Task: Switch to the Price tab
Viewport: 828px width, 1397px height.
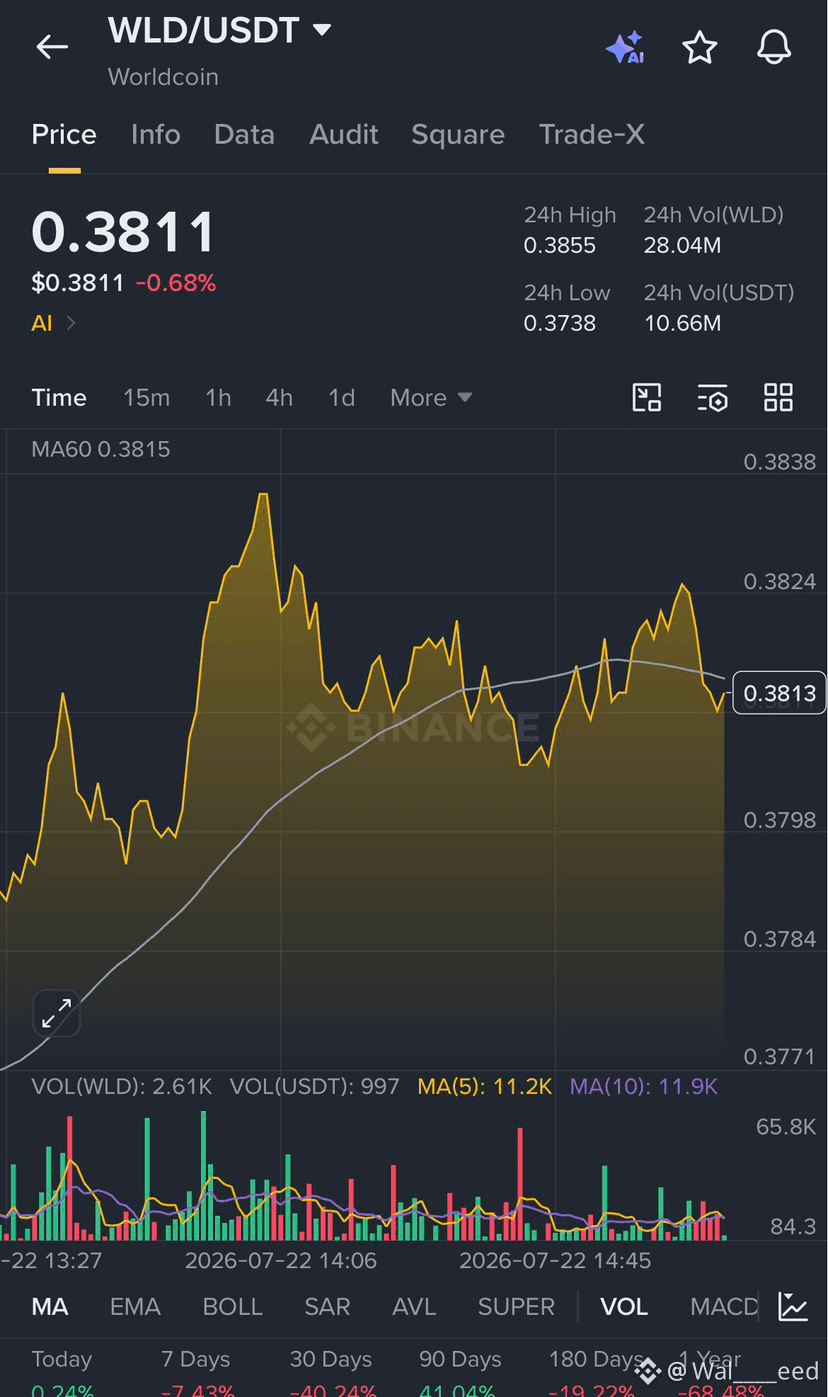Action: pos(64,134)
